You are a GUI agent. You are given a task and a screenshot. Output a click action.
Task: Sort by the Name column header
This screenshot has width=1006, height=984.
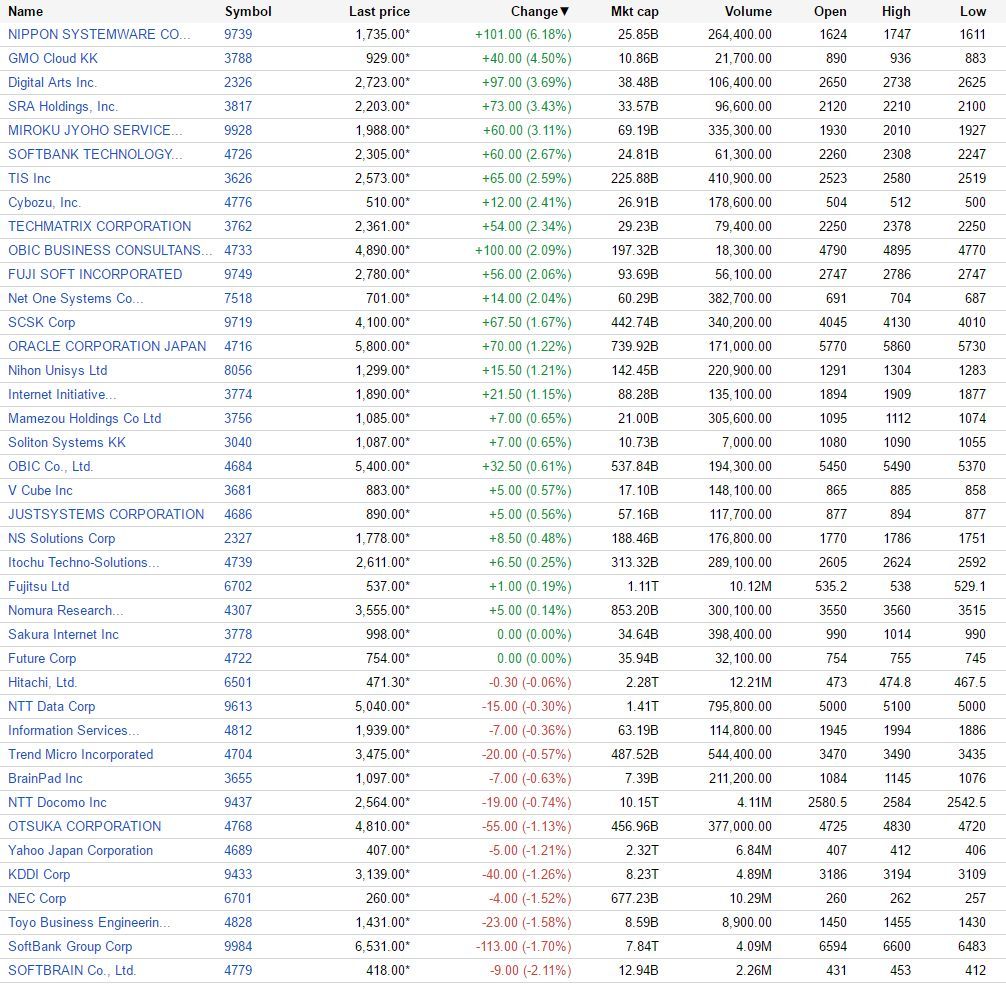pyautogui.click(x=26, y=12)
